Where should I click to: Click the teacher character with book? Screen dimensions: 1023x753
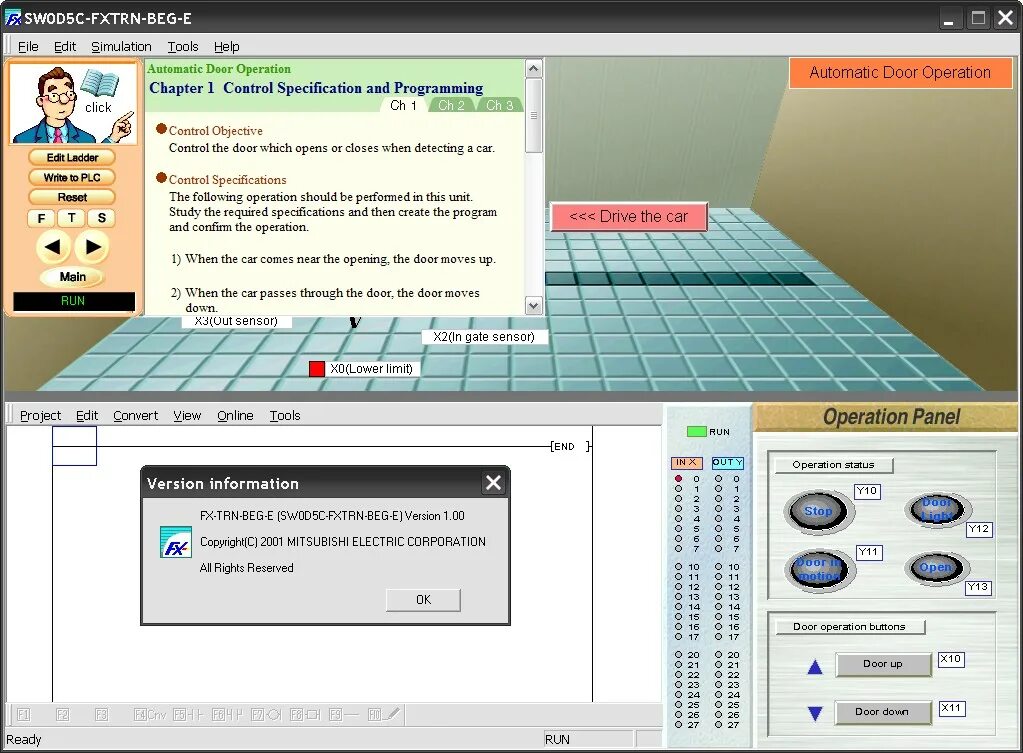[x=73, y=103]
